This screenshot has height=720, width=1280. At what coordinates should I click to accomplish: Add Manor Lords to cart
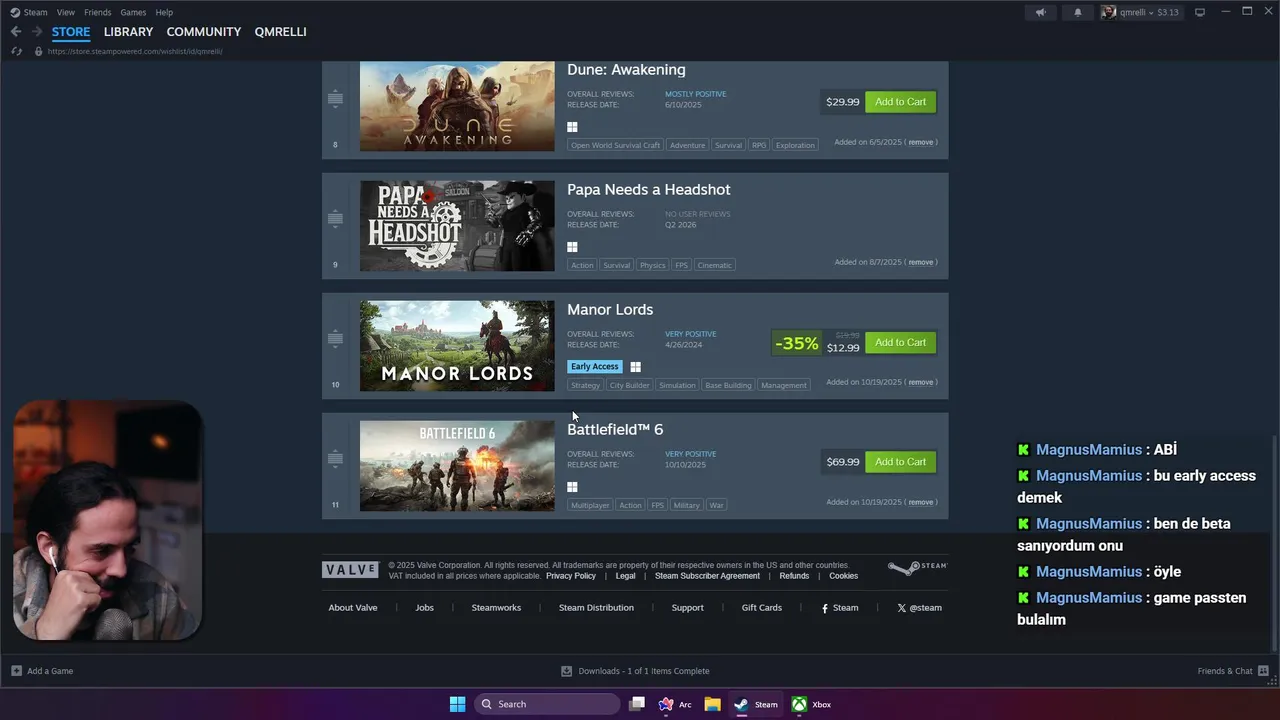pos(900,342)
